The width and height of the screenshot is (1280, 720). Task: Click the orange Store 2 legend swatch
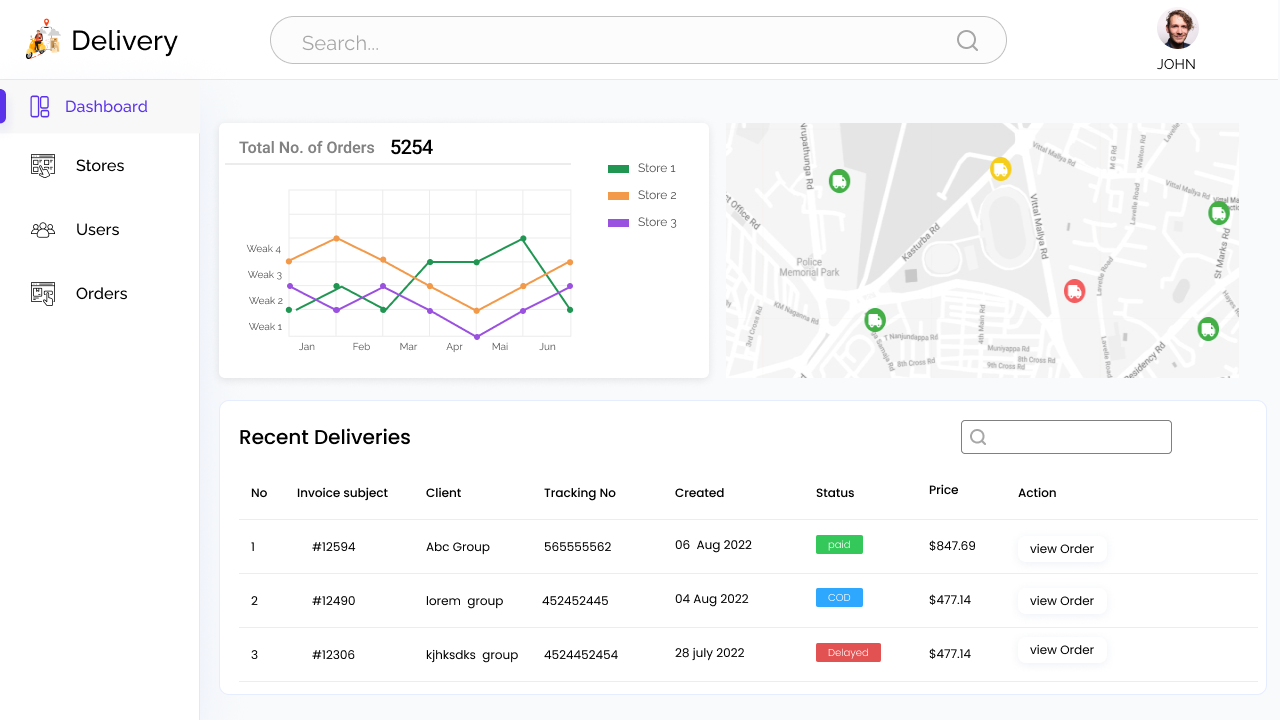tap(618, 196)
